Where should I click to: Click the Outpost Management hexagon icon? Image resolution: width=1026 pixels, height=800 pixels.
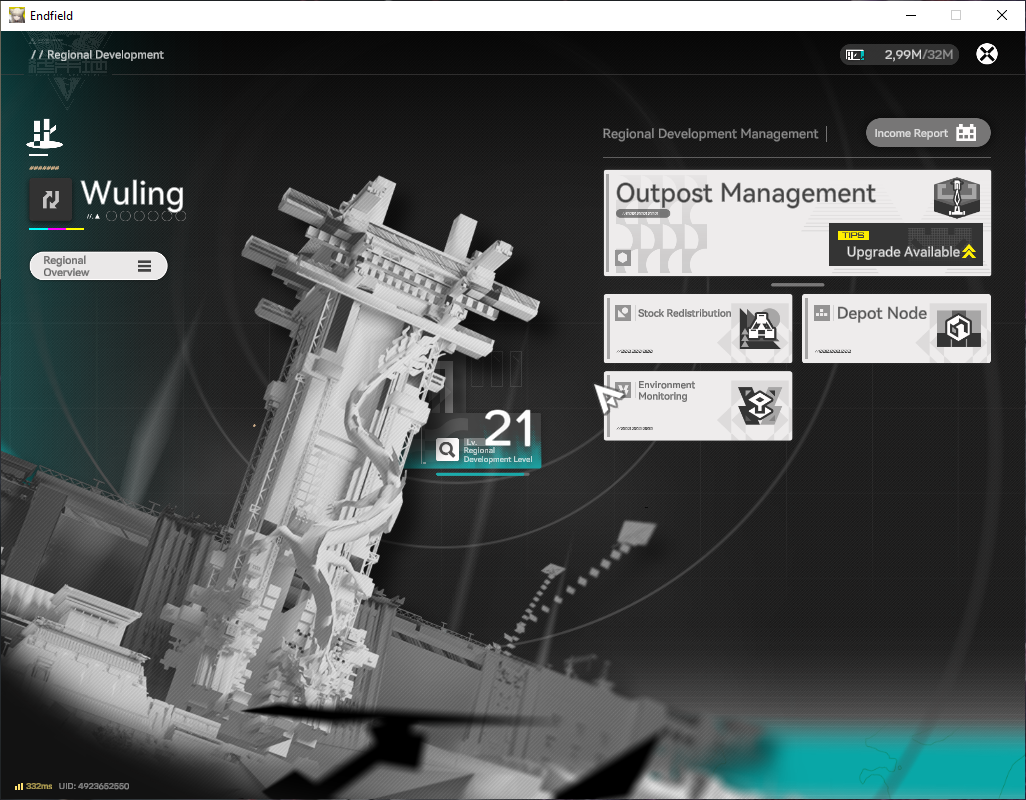[957, 197]
